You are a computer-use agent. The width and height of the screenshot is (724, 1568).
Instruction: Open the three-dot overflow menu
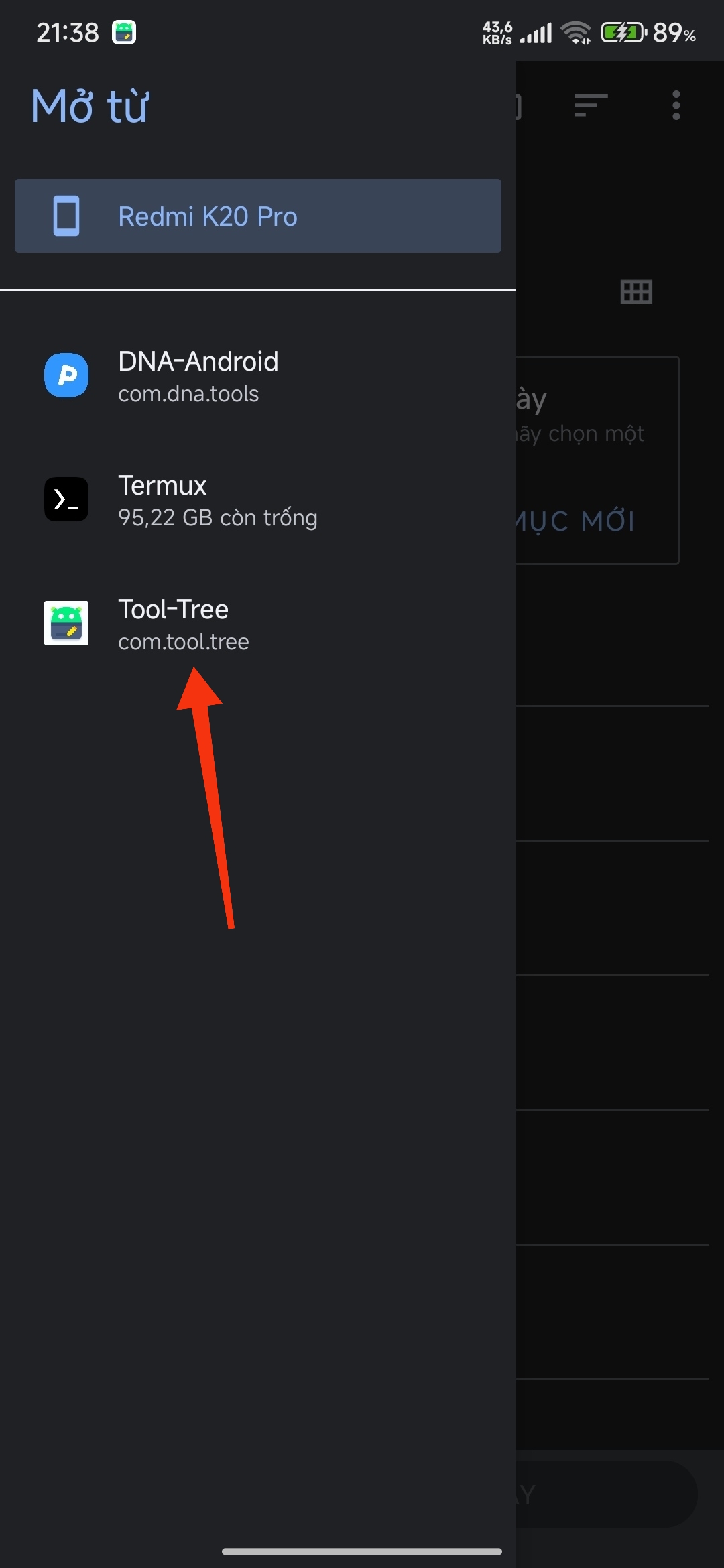pos(676,105)
